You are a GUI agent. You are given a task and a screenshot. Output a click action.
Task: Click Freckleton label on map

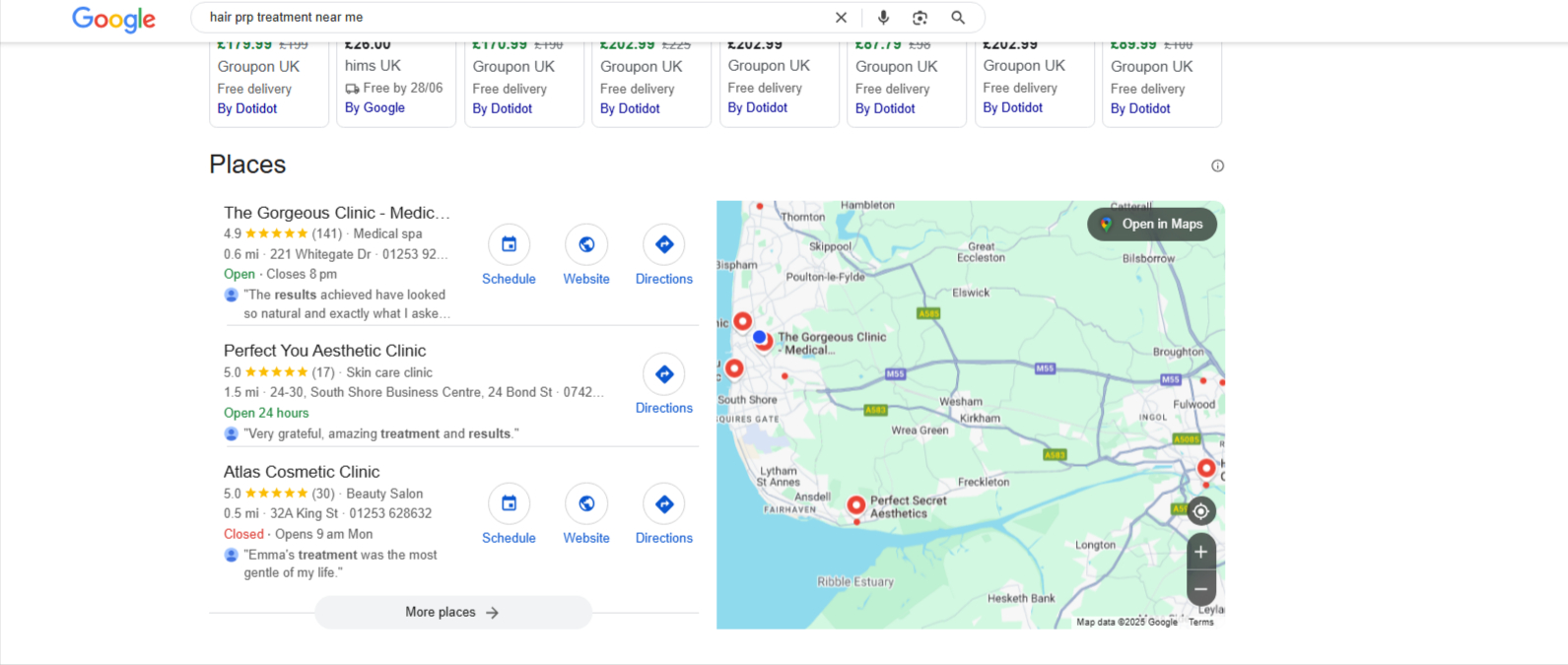coord(984,482)
